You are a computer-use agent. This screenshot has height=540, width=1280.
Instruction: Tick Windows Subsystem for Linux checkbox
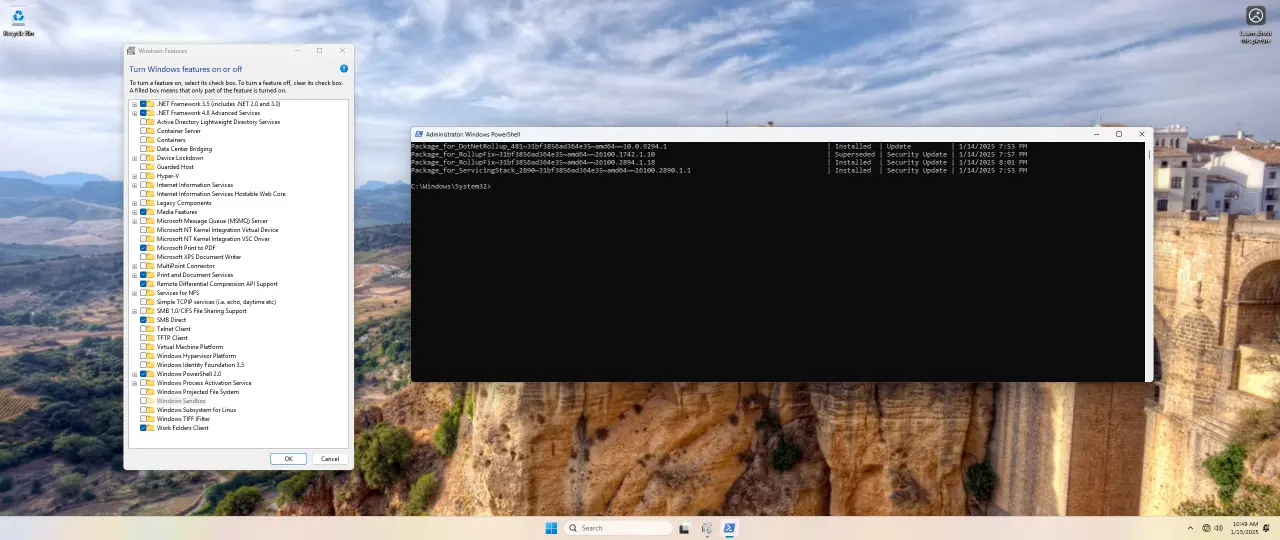point(143,410)
